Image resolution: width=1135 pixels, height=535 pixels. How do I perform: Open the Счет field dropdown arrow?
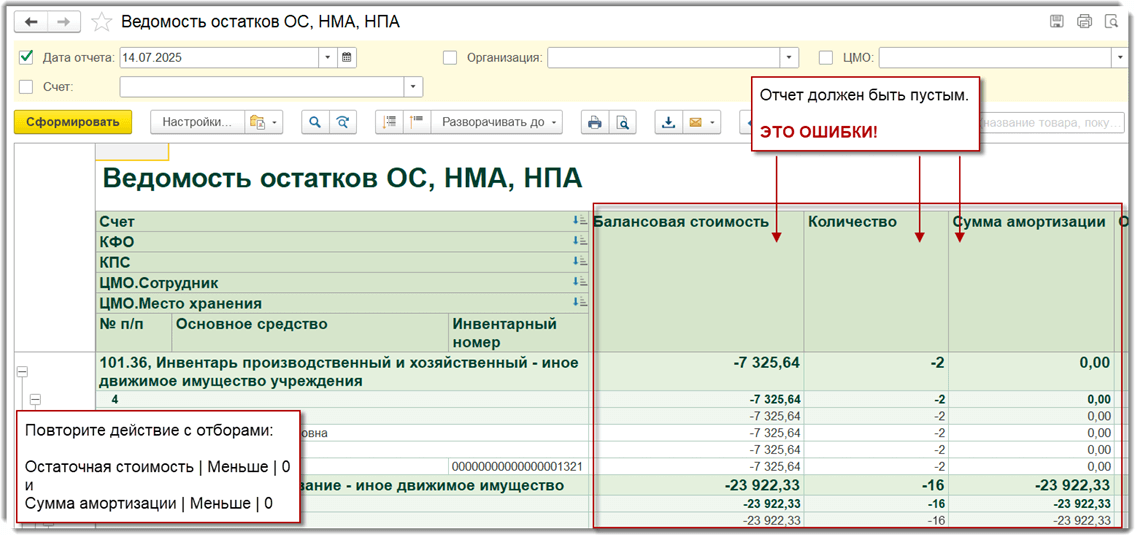(412, 87)
